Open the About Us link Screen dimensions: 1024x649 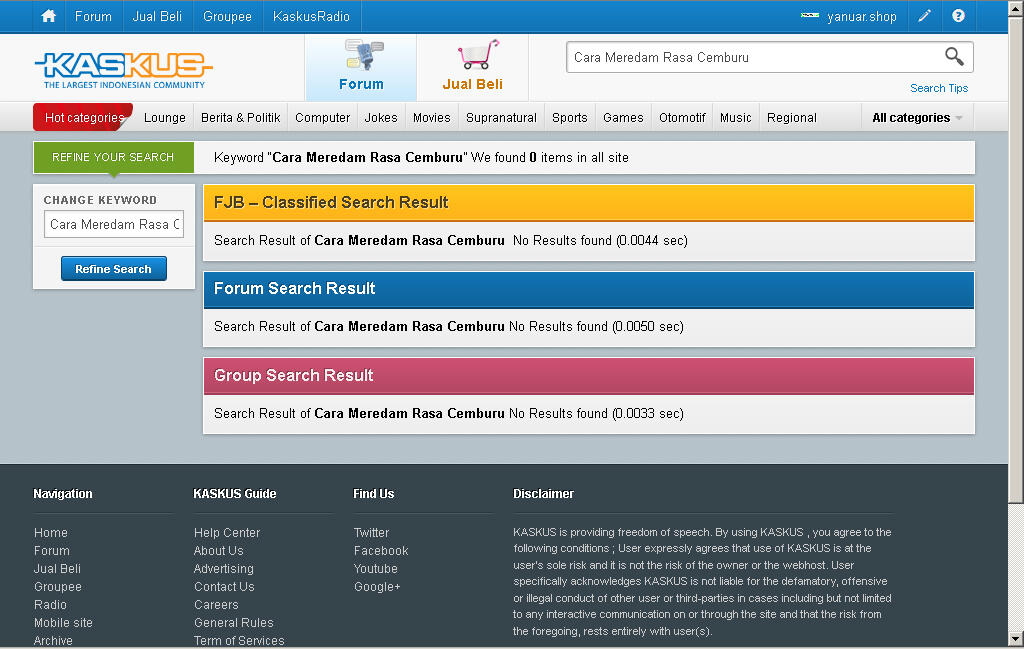(x=219, y=551)
